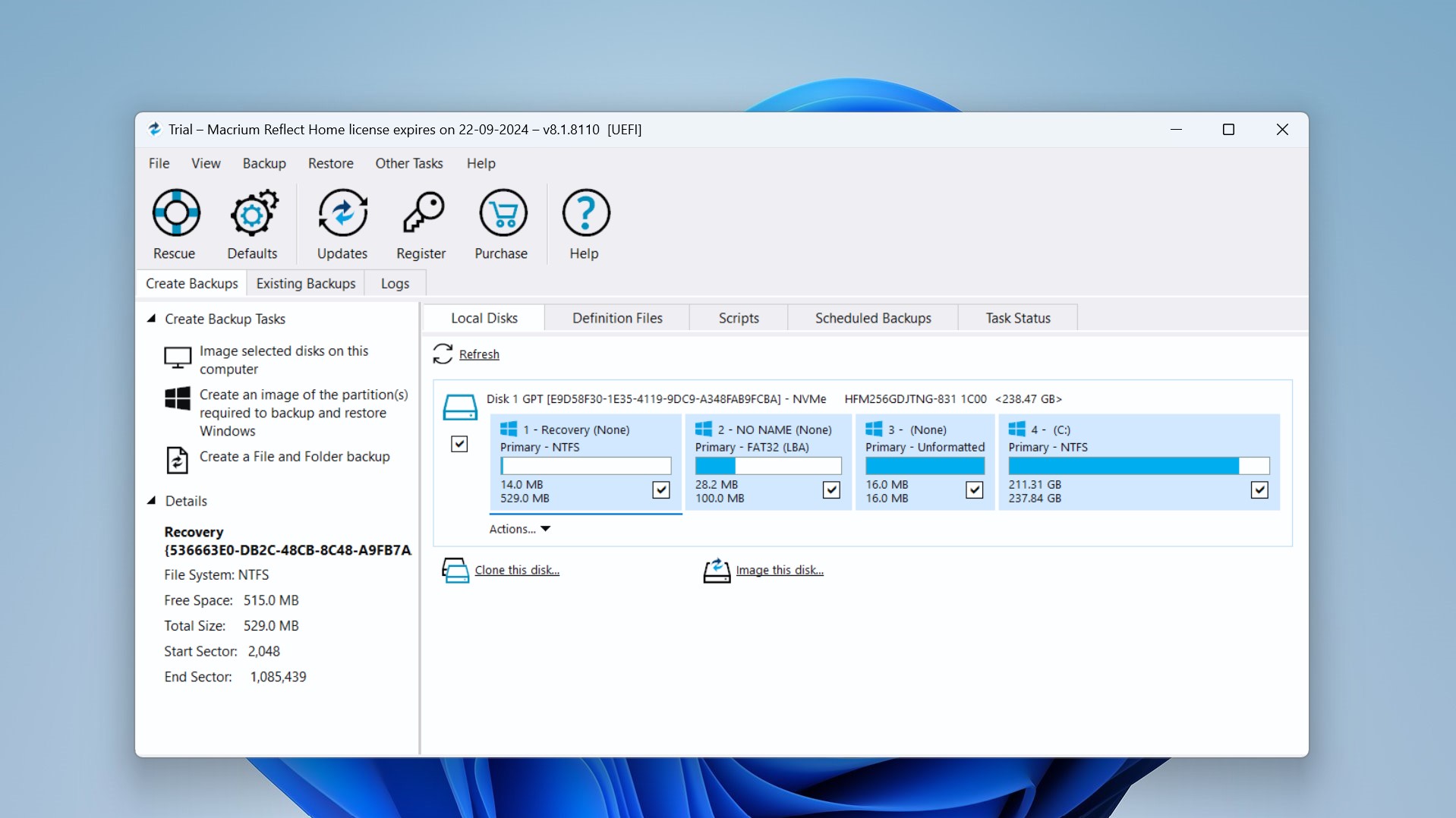Open the Rescue media tool
Screen dimensions: 1456x818
[x=176, y=213]
